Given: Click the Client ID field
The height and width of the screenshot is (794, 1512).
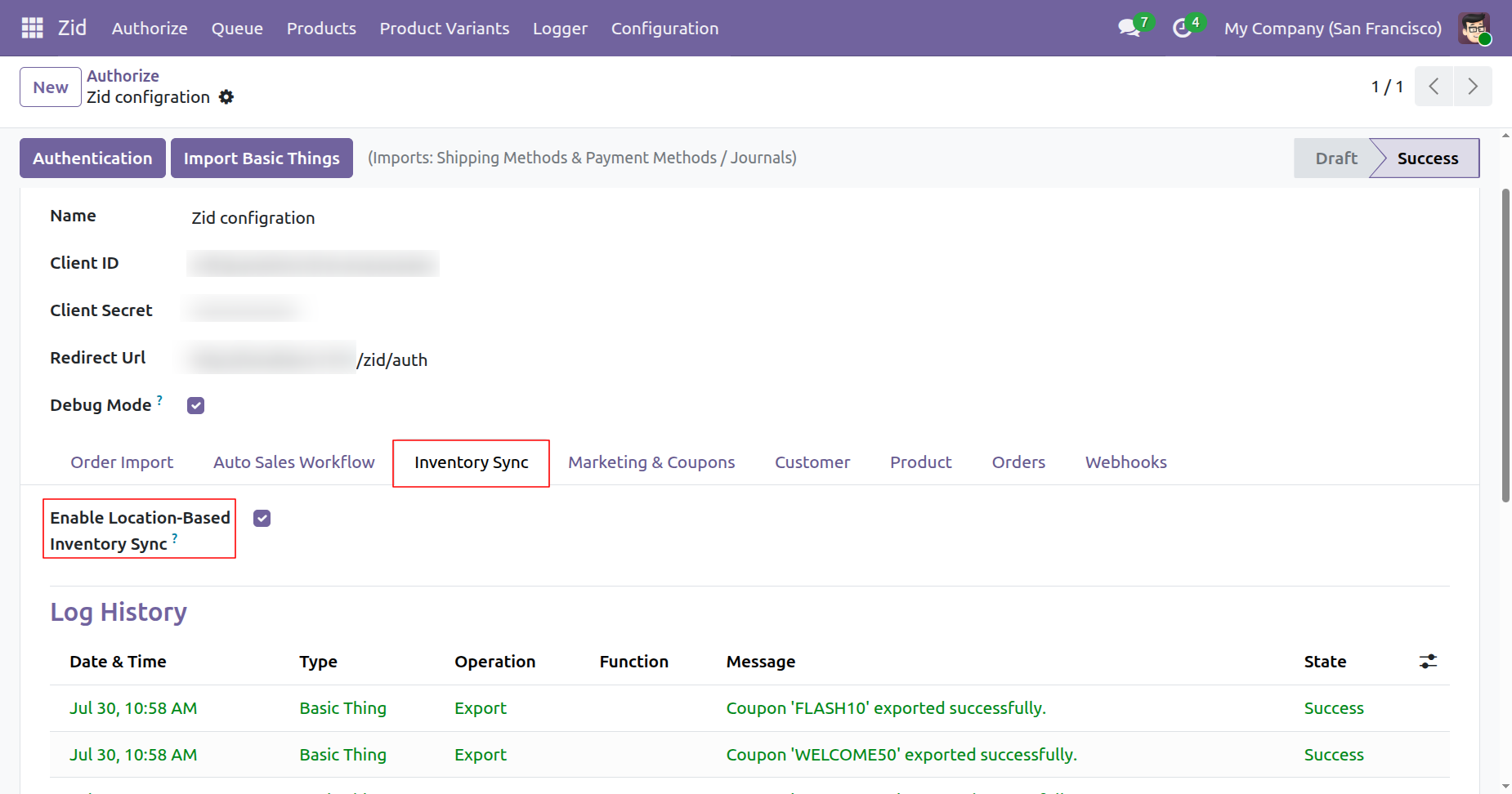Looking at the screenshot, I should (x=313, y=264).
